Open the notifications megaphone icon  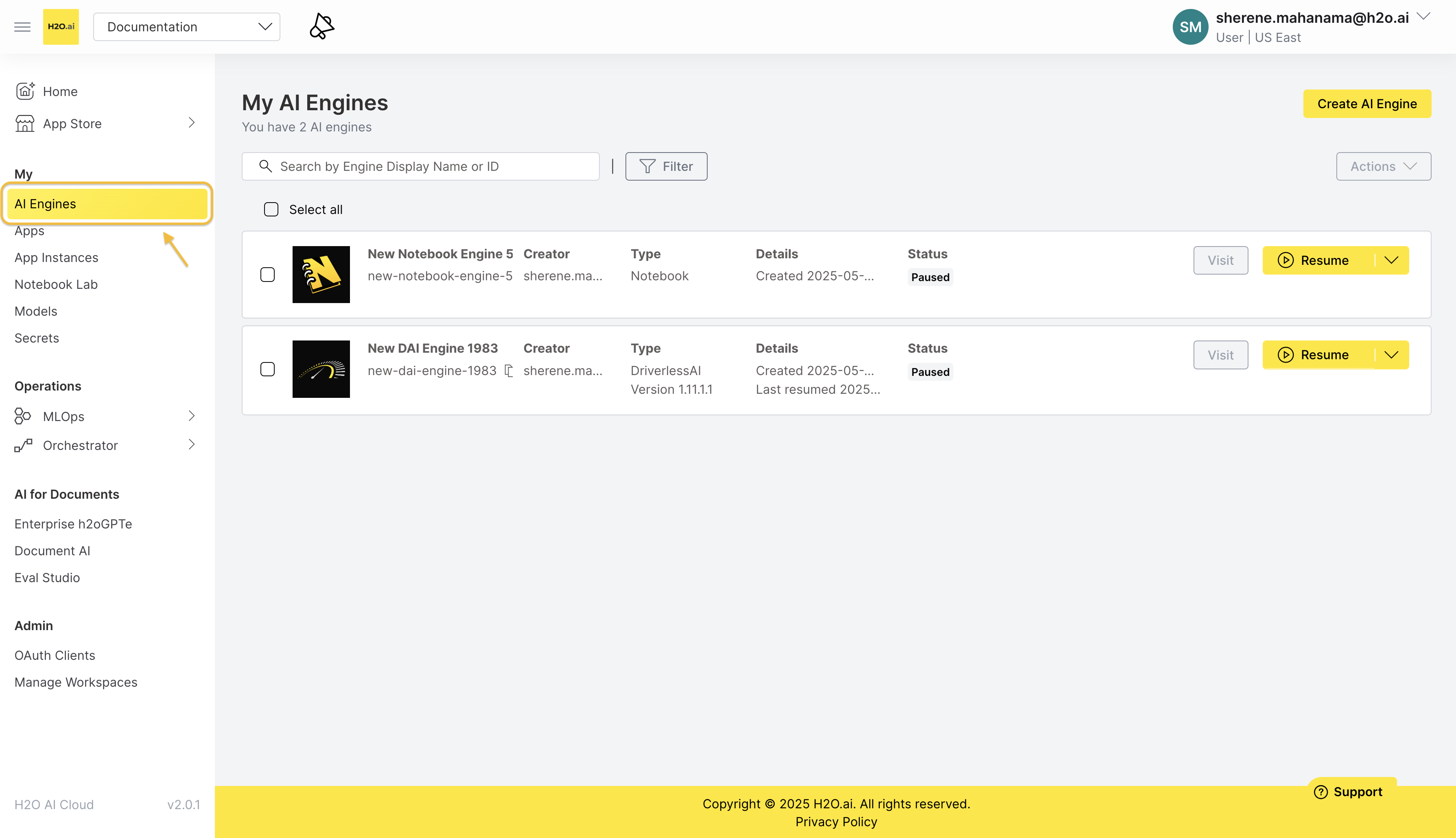(x=322, y=26)
